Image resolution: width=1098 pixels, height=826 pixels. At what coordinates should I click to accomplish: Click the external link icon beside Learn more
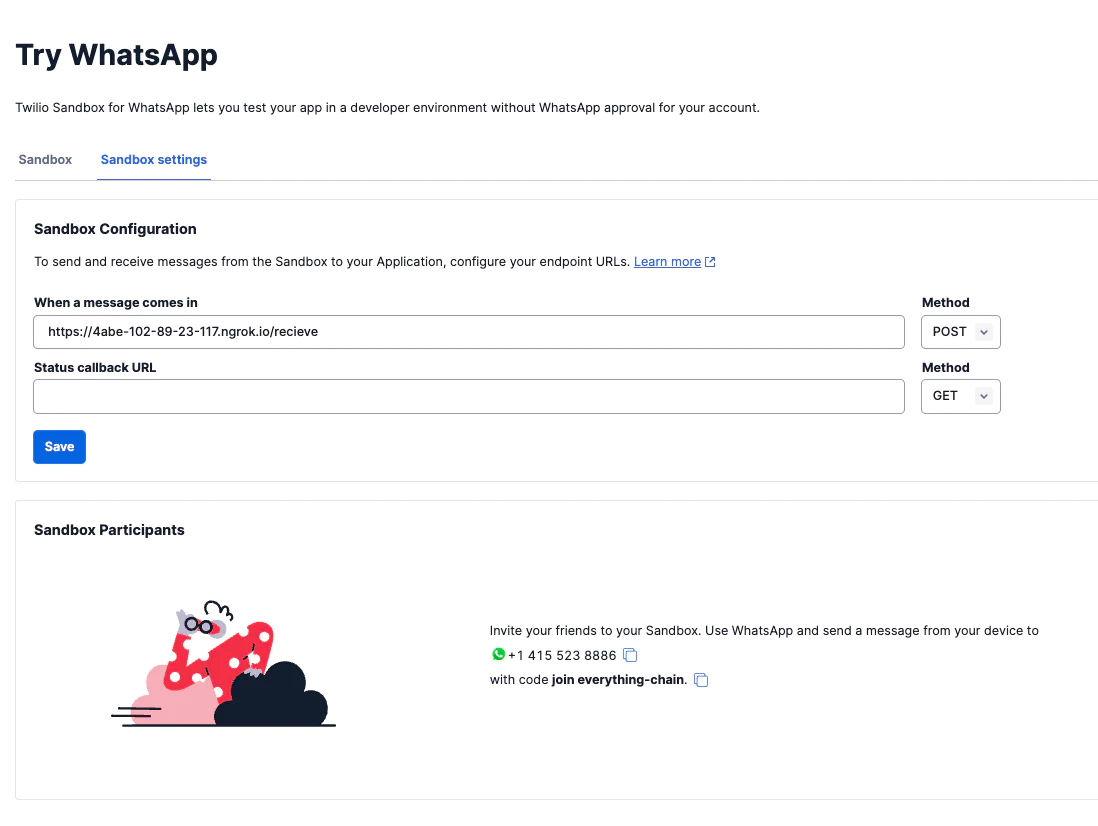710,262
